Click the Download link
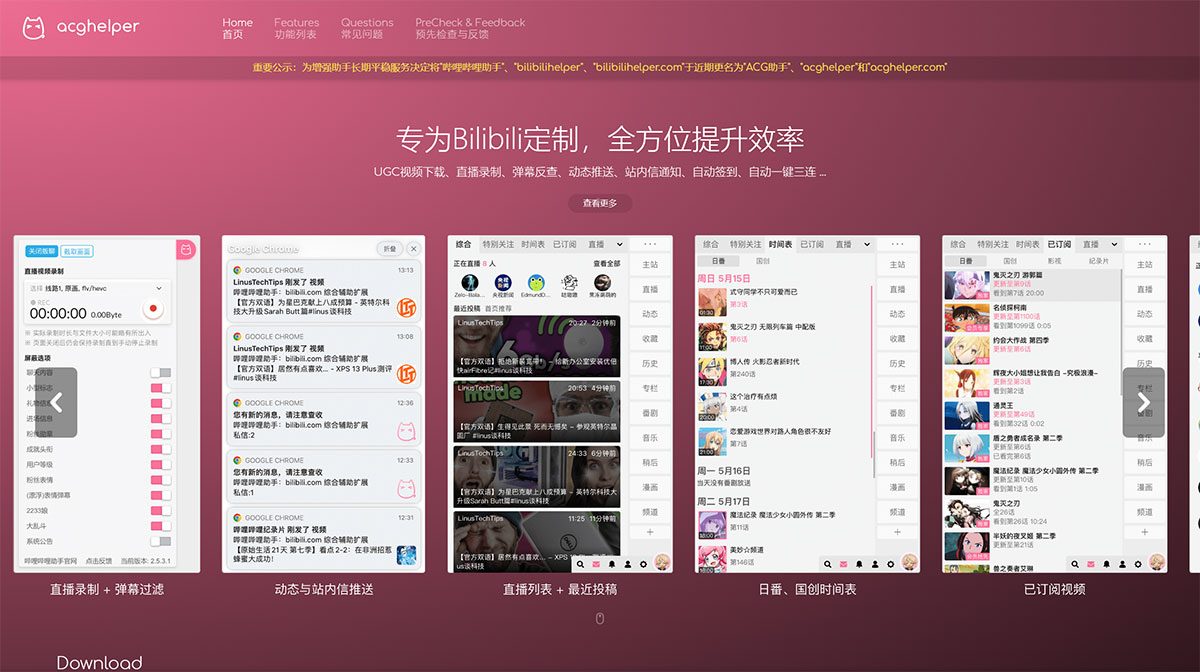 (x=97, y=662)
